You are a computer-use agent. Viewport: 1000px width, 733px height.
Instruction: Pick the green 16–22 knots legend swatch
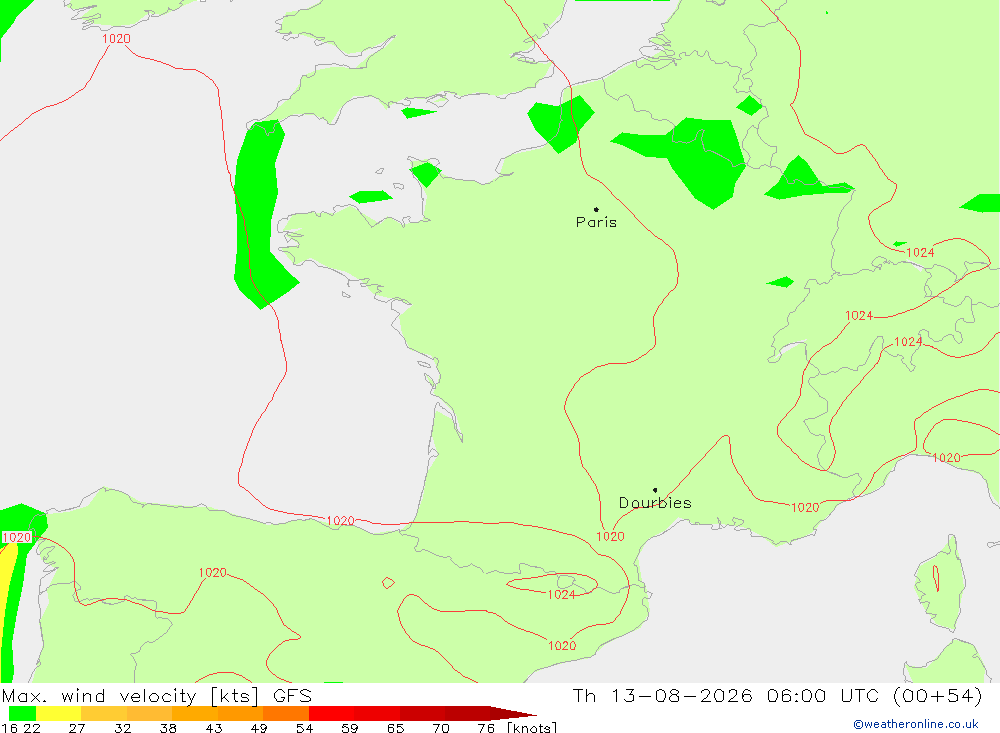click(22, 713)
